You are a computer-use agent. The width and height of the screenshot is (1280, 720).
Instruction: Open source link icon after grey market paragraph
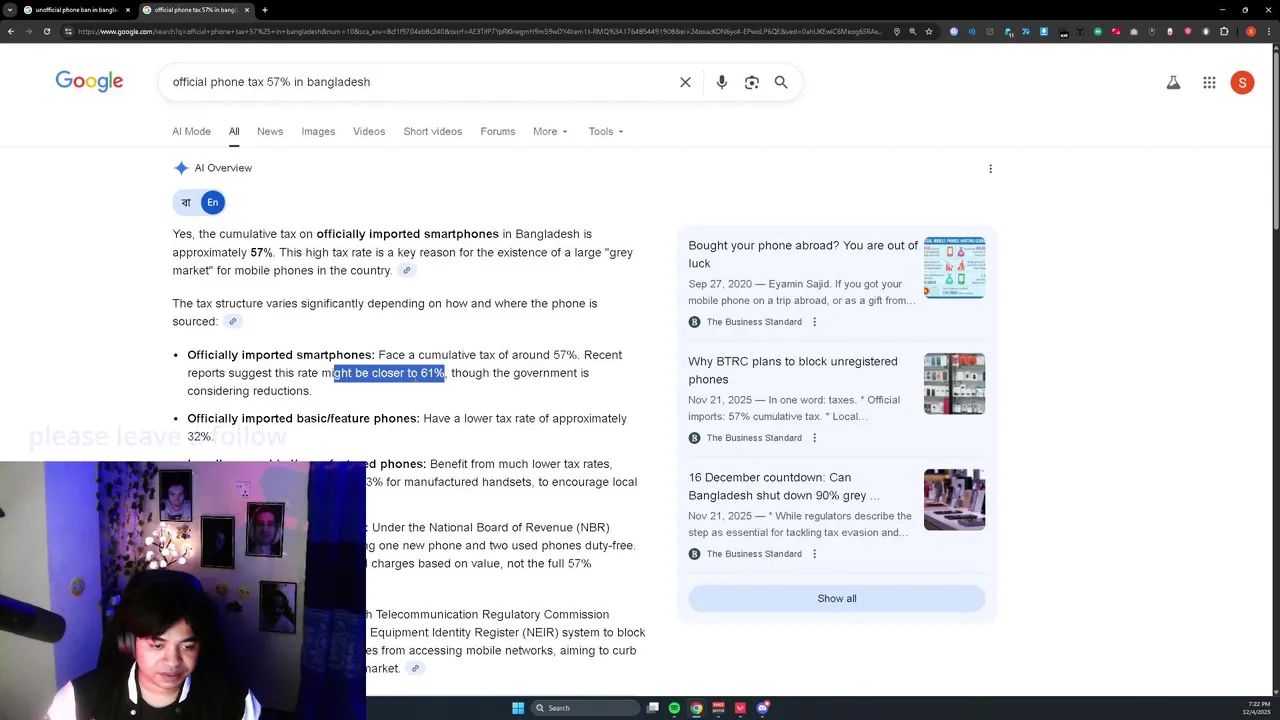pyautogui.click(x=406, y=271)
